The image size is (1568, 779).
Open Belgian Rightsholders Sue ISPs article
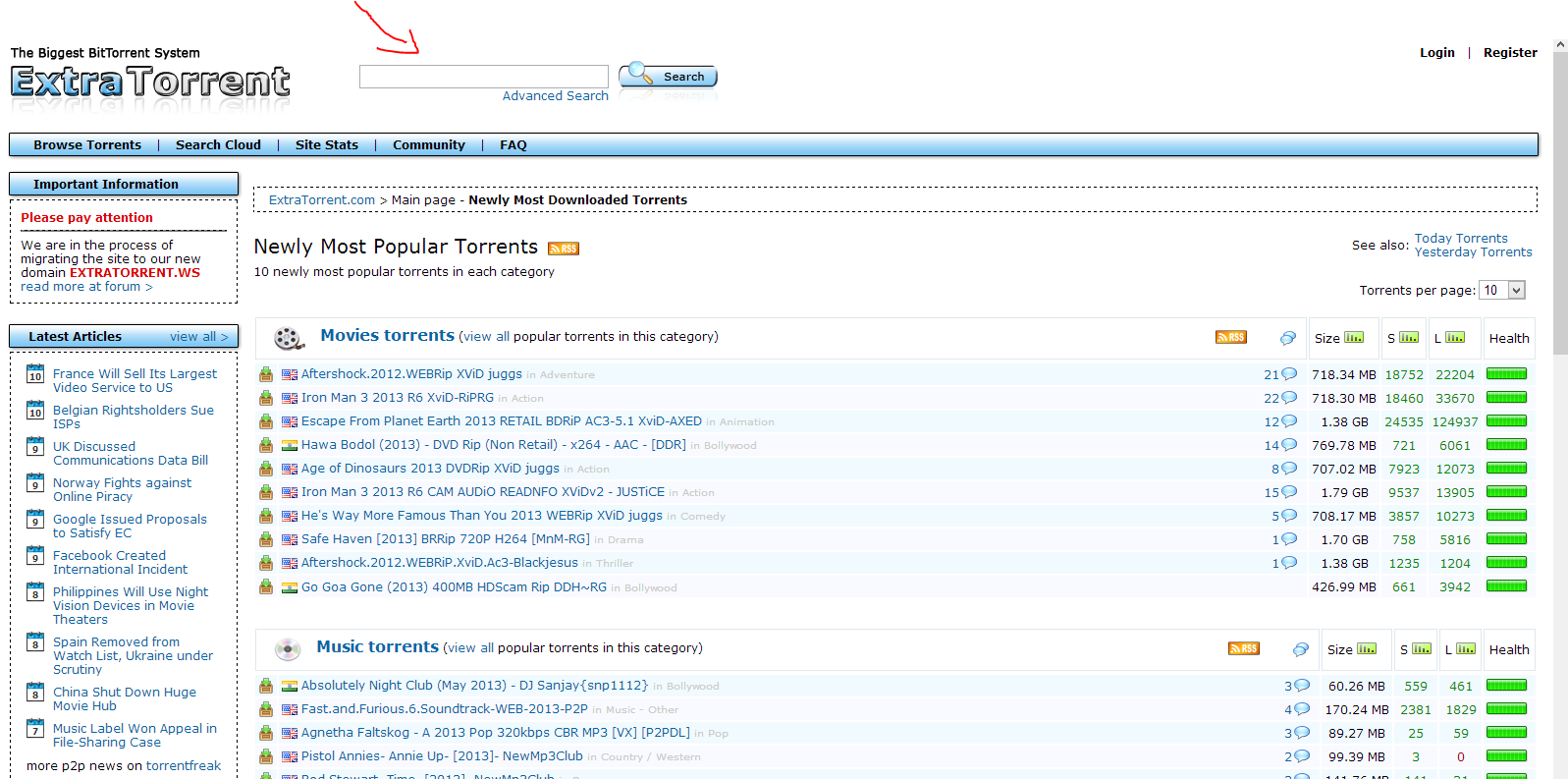coord(134,417)
